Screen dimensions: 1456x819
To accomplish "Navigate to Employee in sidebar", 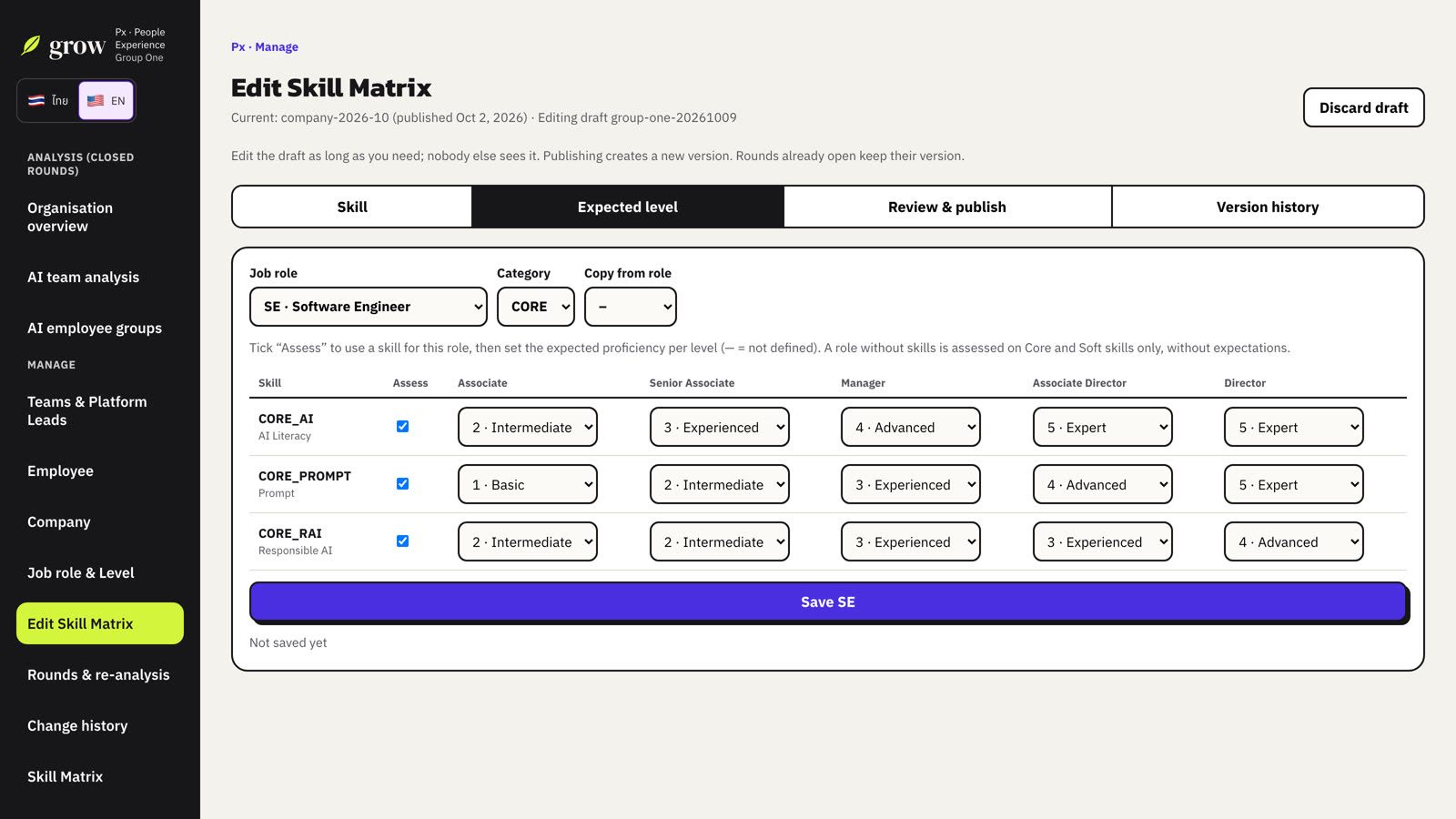I will point(100,470).
